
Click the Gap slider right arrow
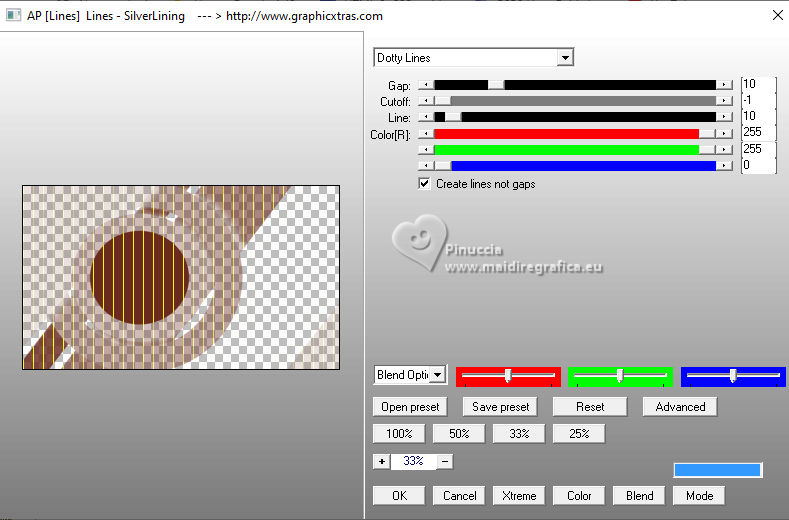(x=724, y=85)
